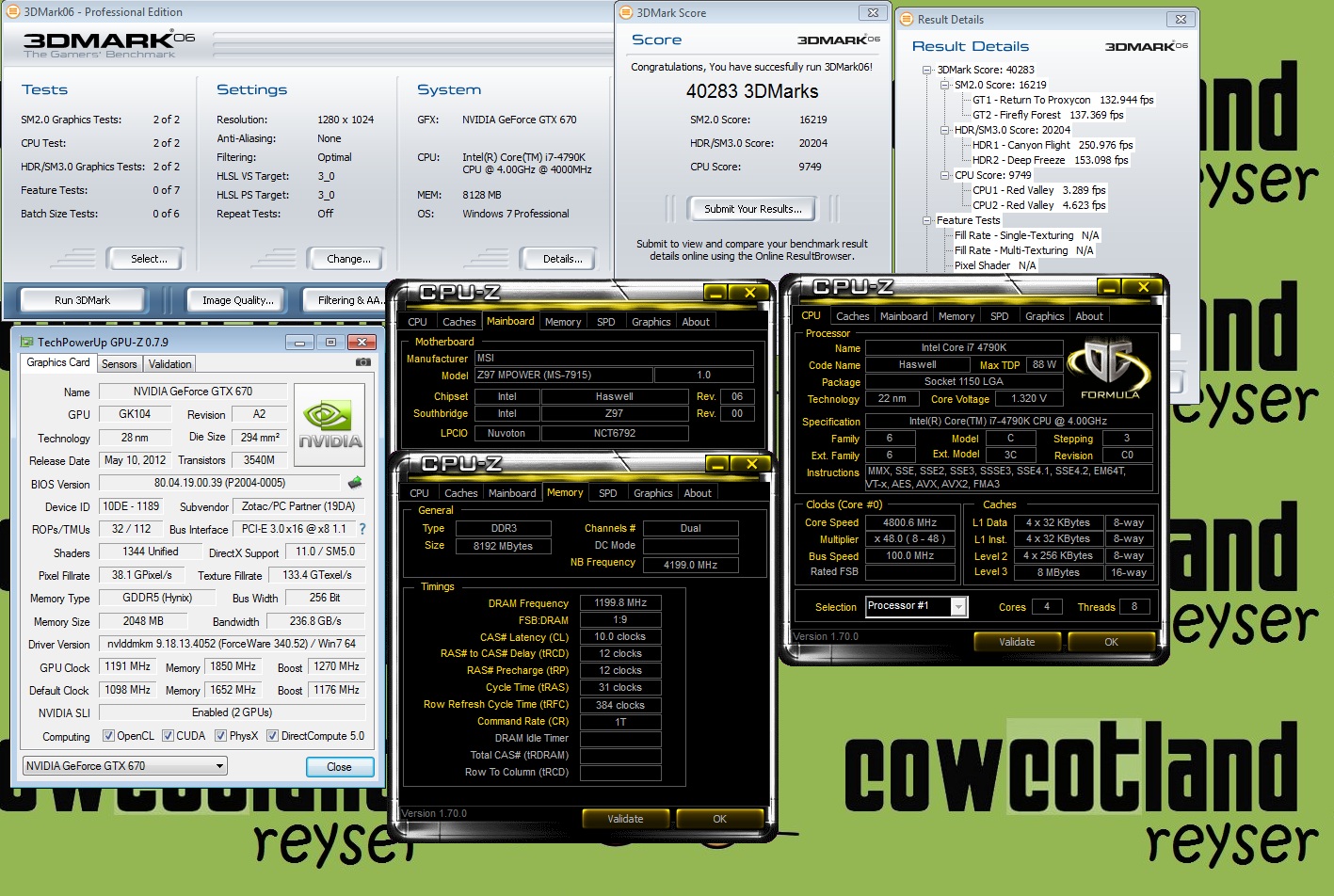
Task: Click the Pixel Shader N/A row
Action: 995,265
